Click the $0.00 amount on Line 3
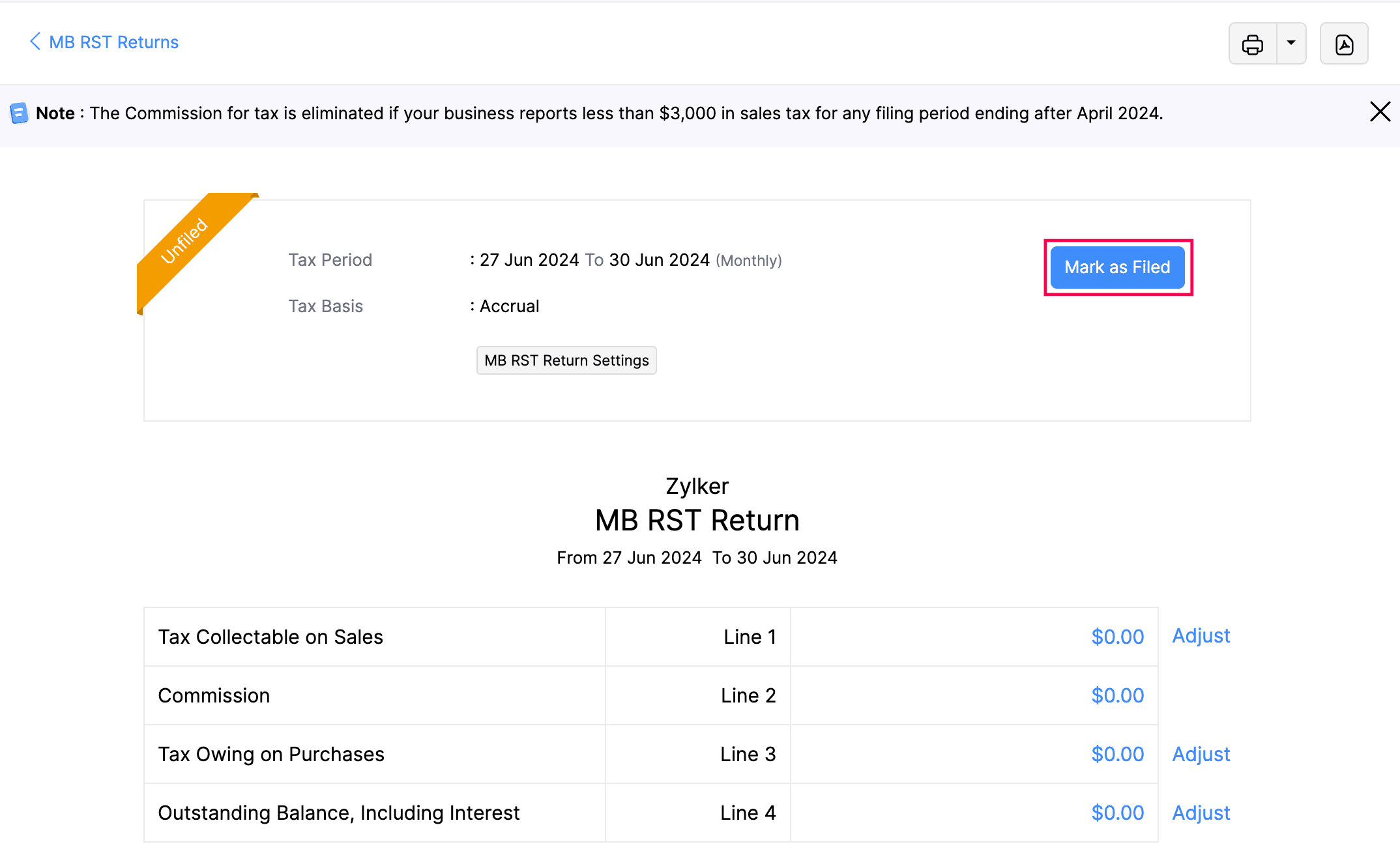1400x868 pixels. click(x=1117, y=754)
